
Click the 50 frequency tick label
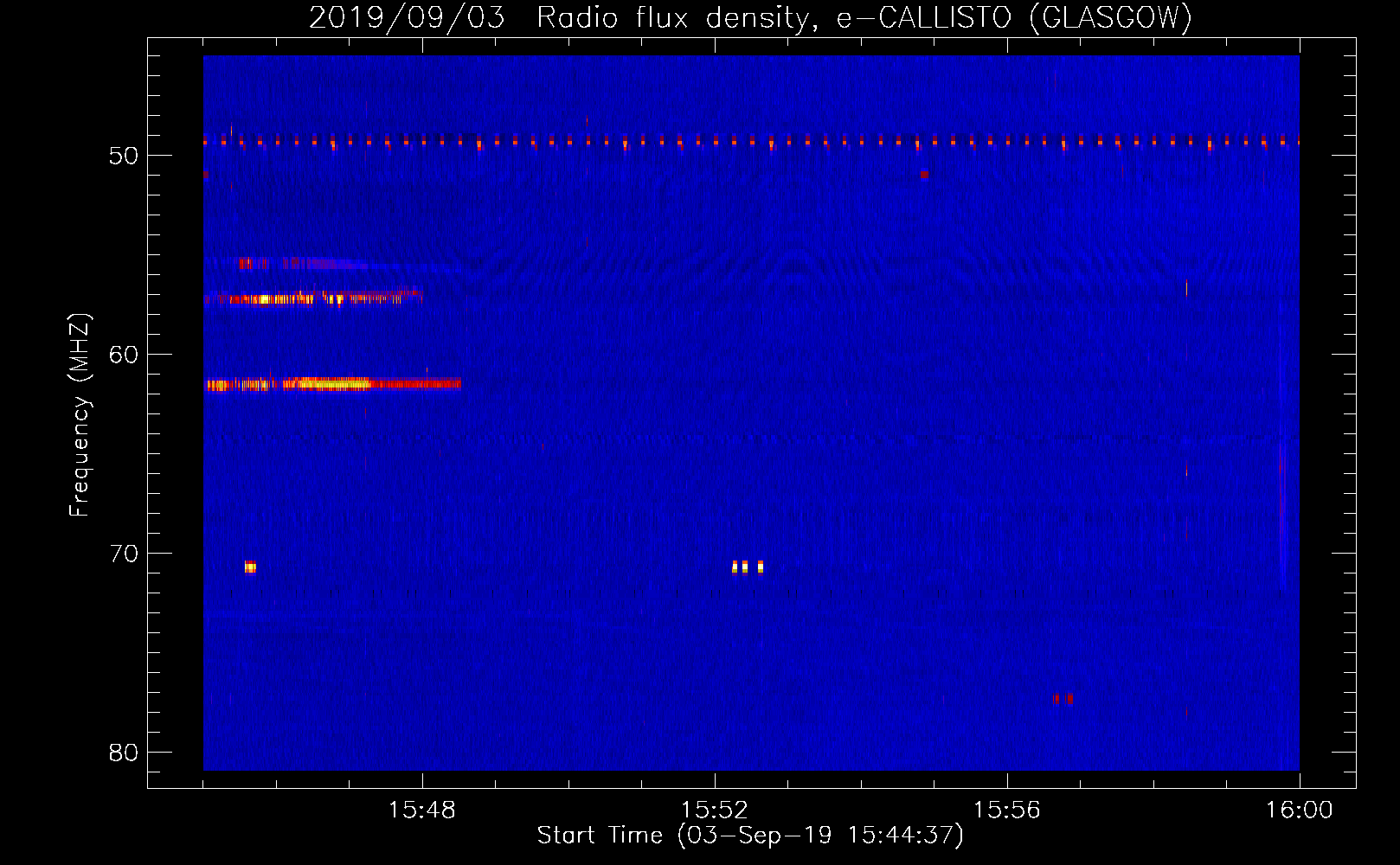click(x=125, y=156)
